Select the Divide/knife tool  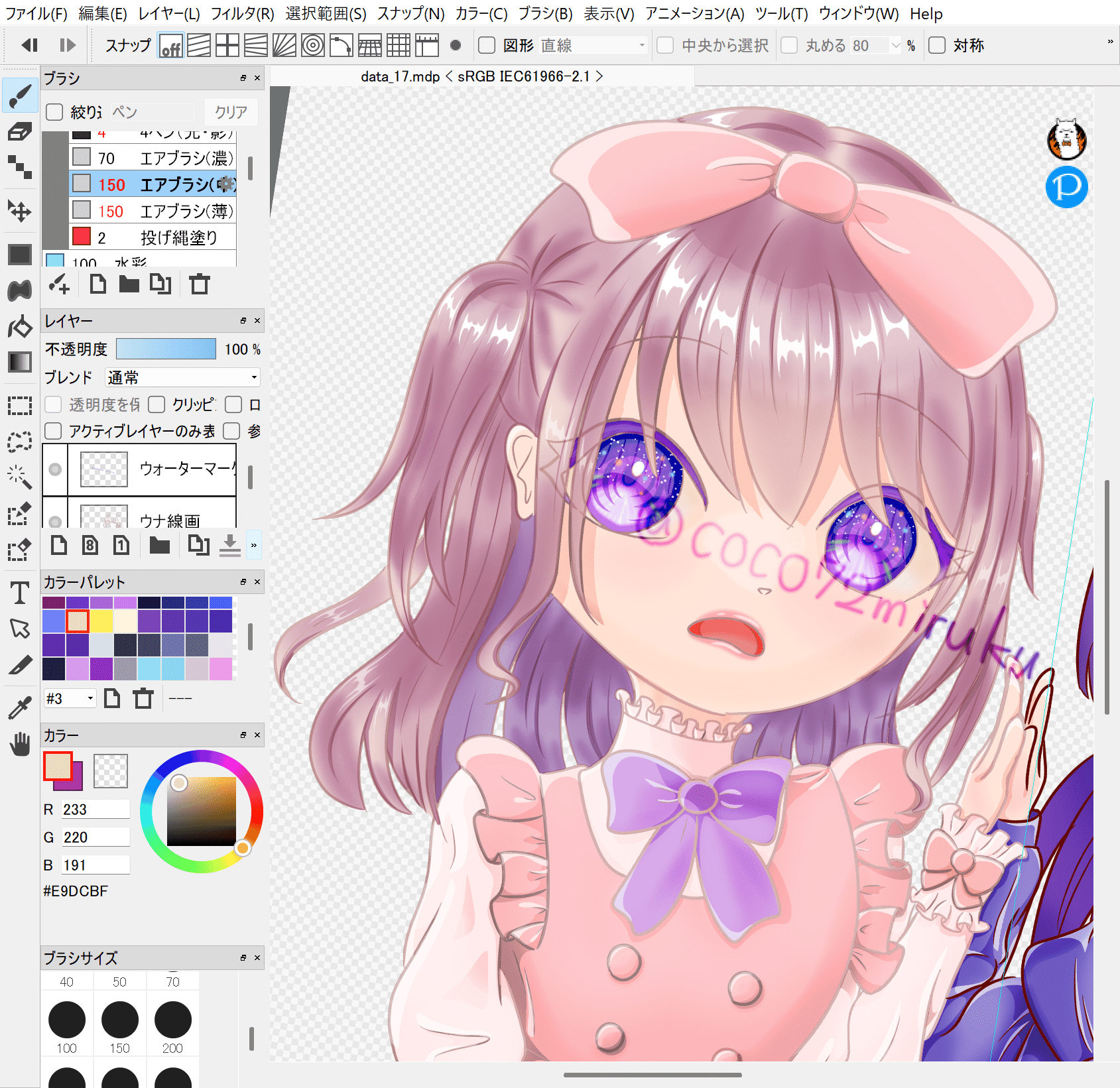point(20,665)
